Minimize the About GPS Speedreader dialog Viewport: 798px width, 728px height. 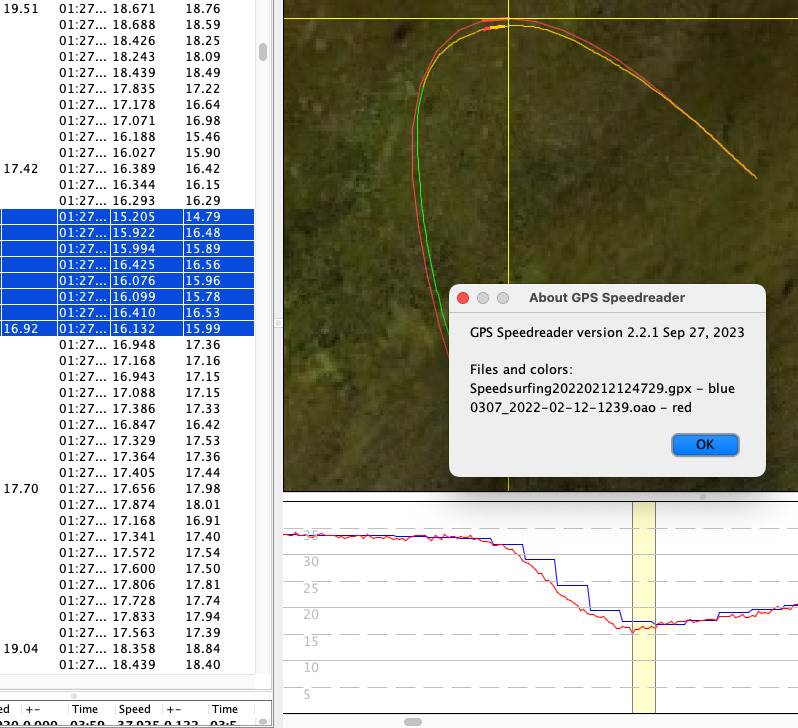(483, 298)
